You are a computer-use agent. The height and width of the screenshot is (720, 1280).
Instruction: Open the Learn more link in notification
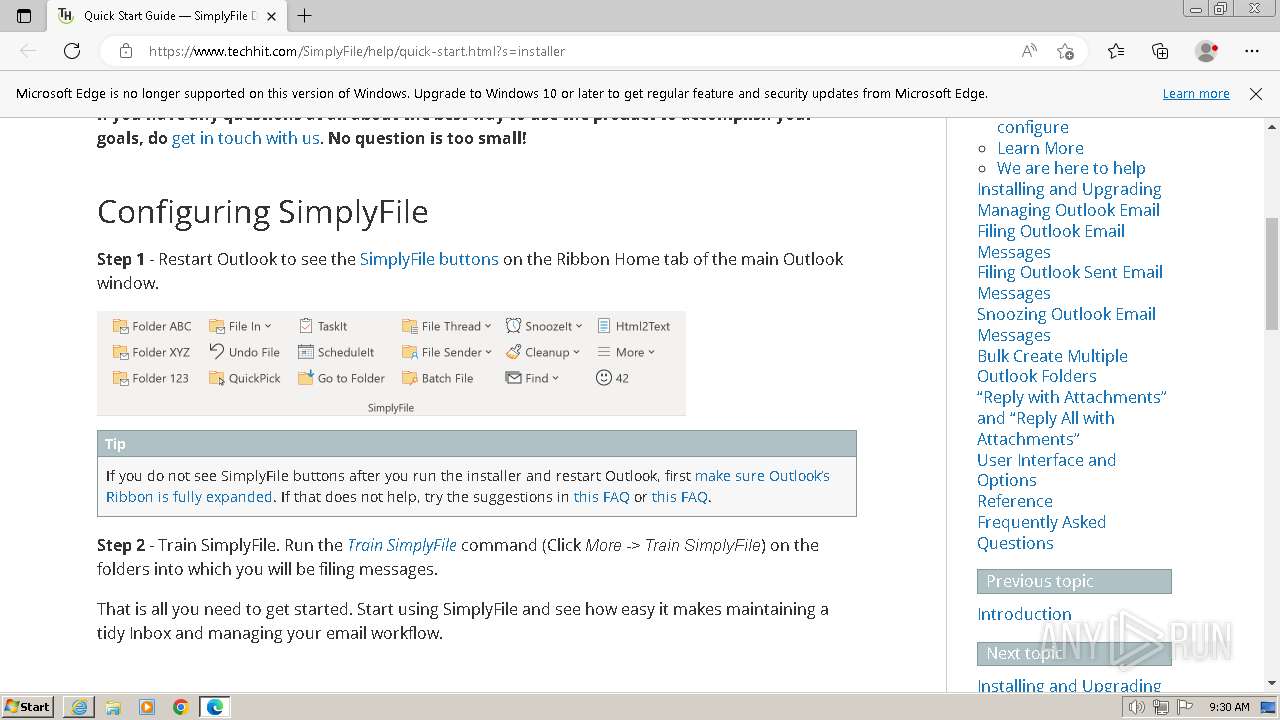(x=1196, y=93)
